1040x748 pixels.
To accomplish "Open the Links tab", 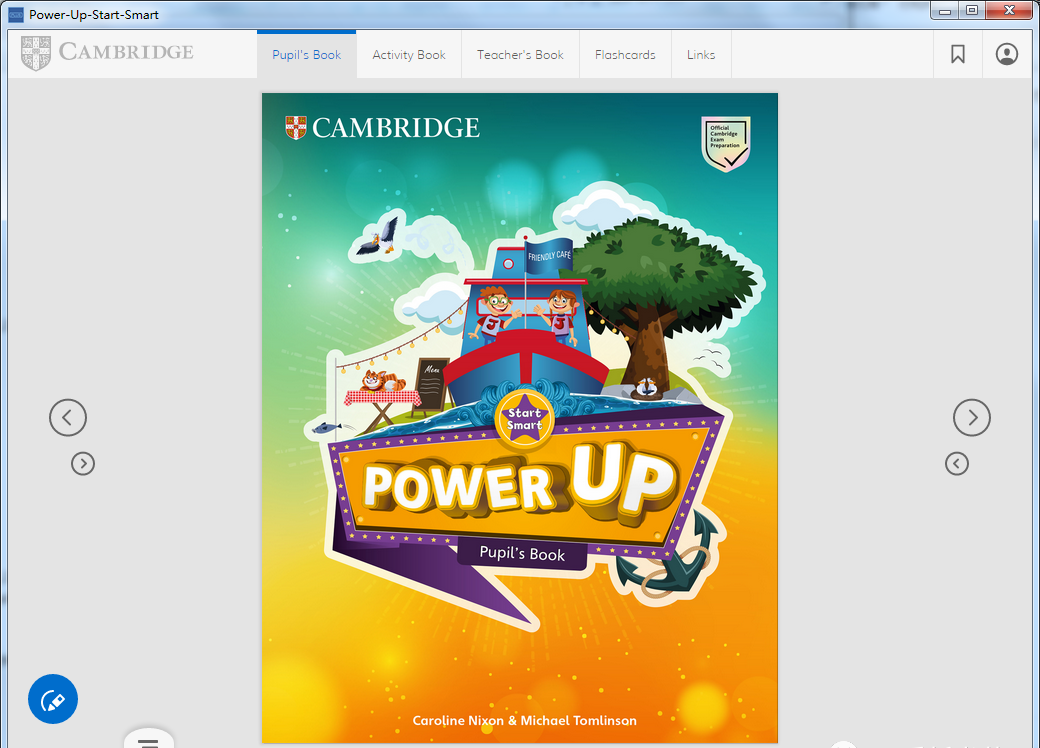I will click(x=701, y=54).
